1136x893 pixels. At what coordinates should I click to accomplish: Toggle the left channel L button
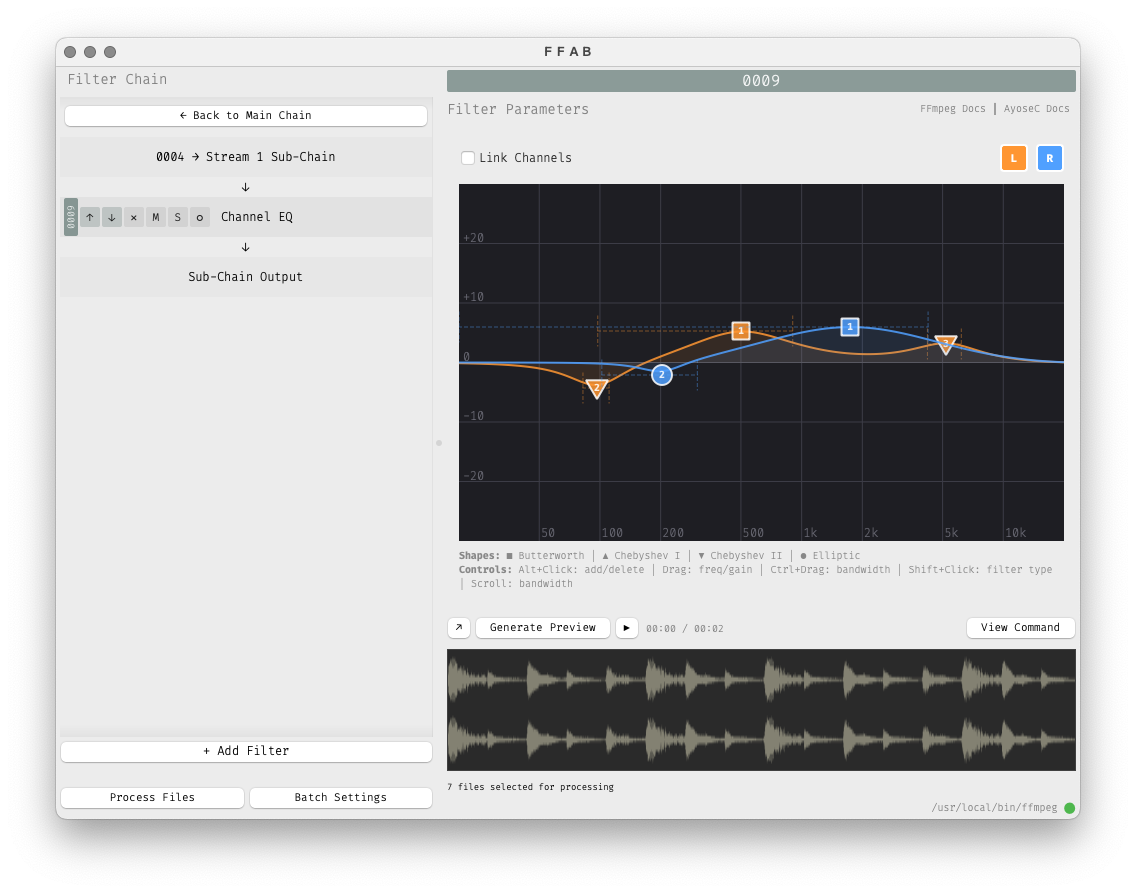[1013, 158]
